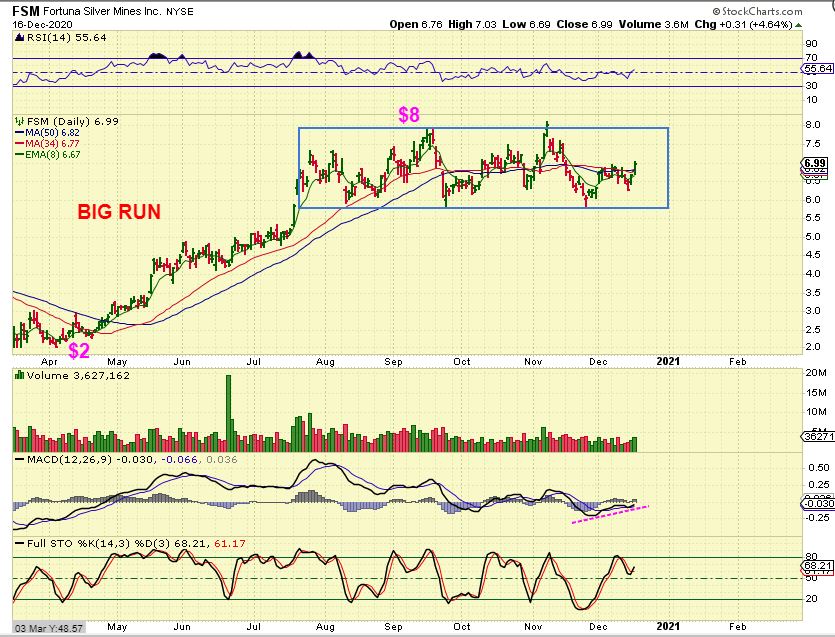Click the Close 6.99 value in the header
Screen dimensions: 835x637
[x=584, y=24]
